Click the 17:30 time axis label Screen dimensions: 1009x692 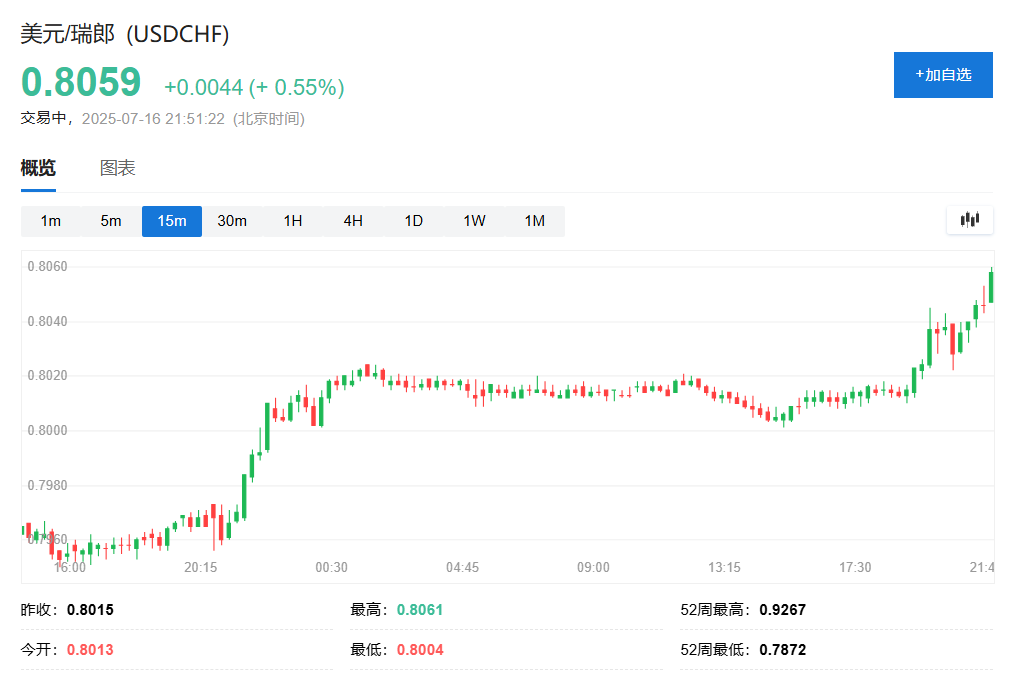855,567
